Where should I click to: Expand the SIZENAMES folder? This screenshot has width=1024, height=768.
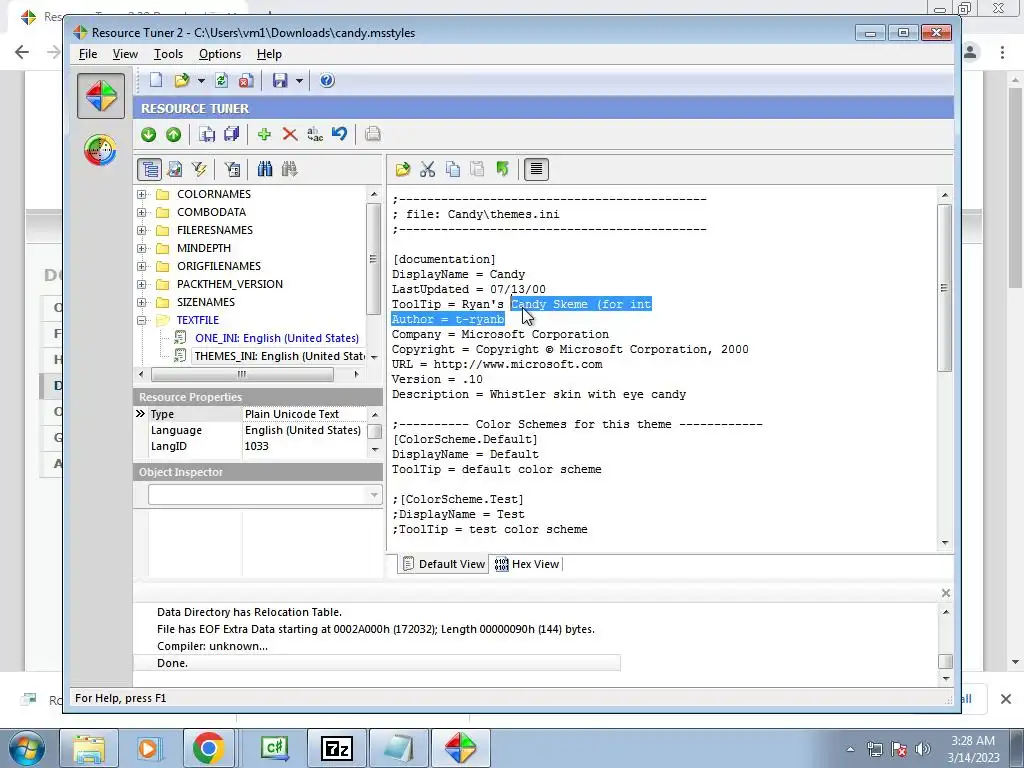click(142, 302)
